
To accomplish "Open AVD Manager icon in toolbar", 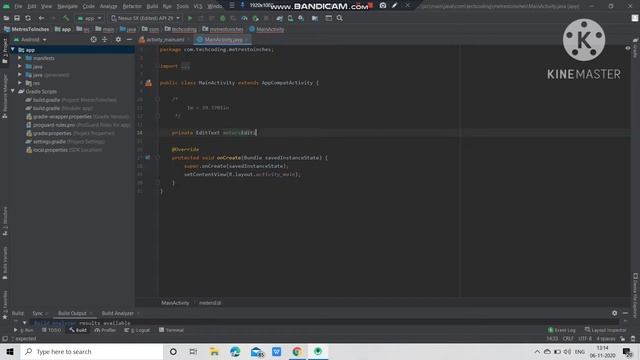I will [290, 18].
